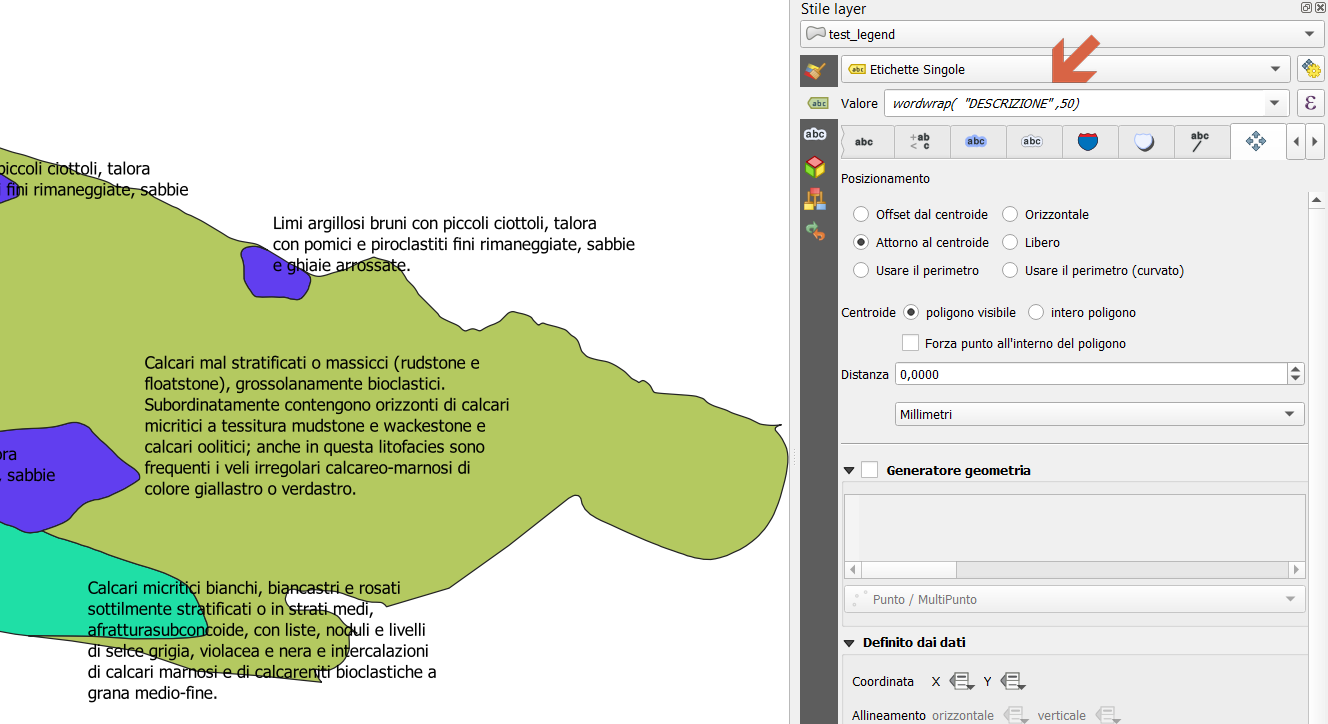Select 'Offset dal centroide' placement option

861,215
